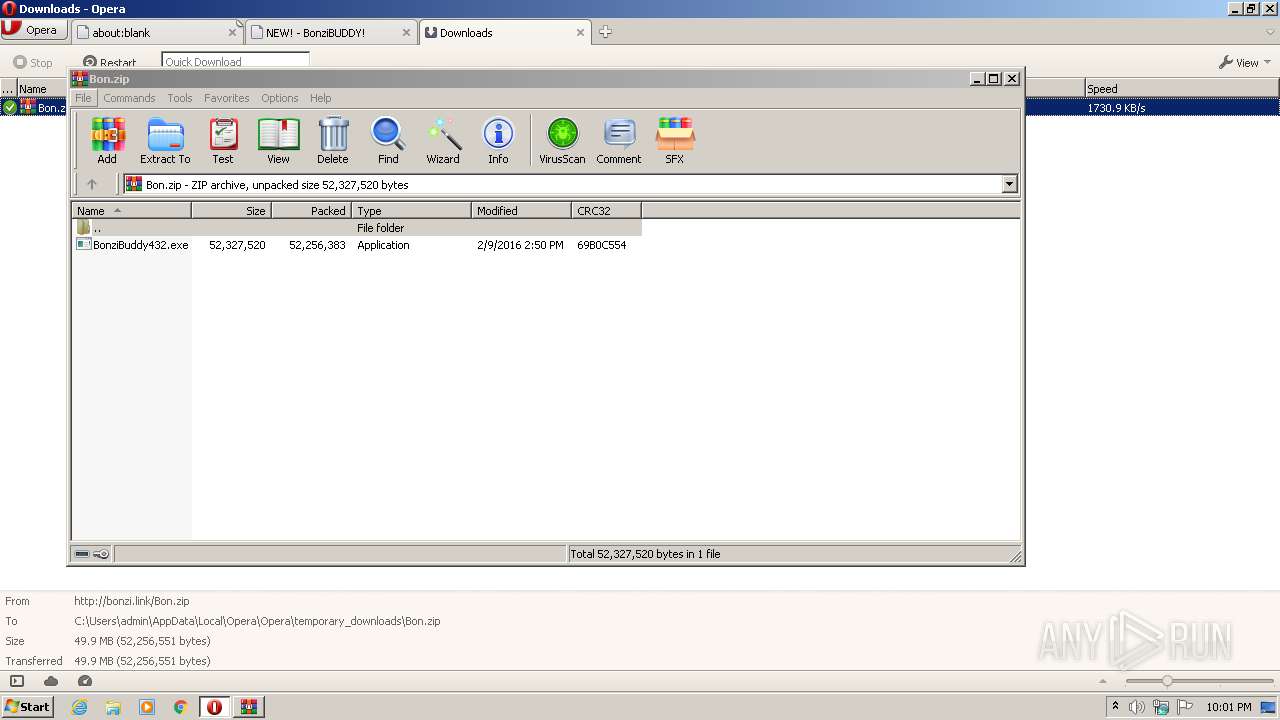Click the network tray icon
This screenshot has width=1280, height=720.
1161,707
